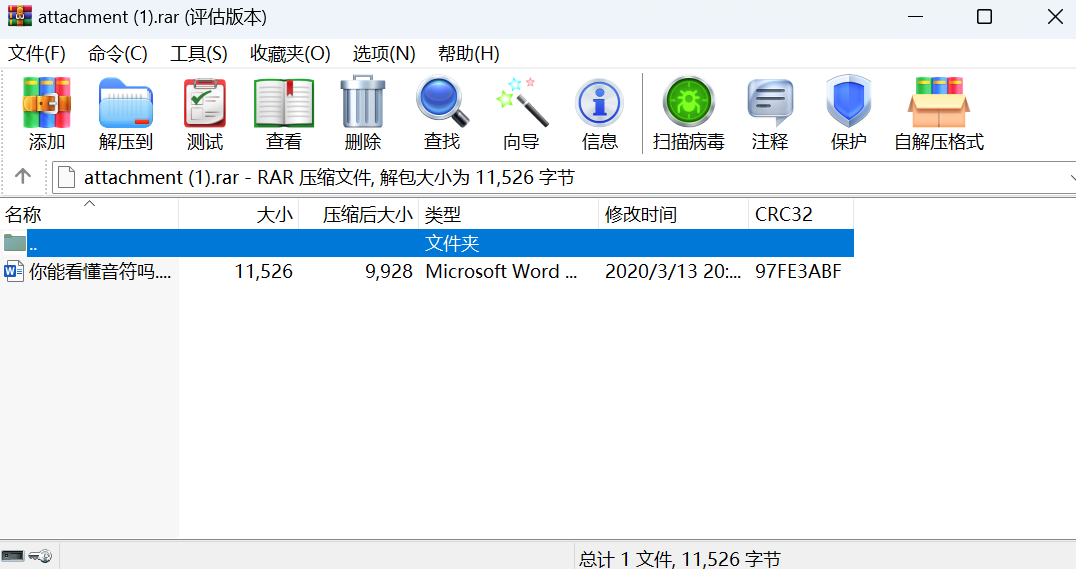Open the 选项(N) menu
The height and width of the screenshot is (569, 1076).
[x=384, y=54]
